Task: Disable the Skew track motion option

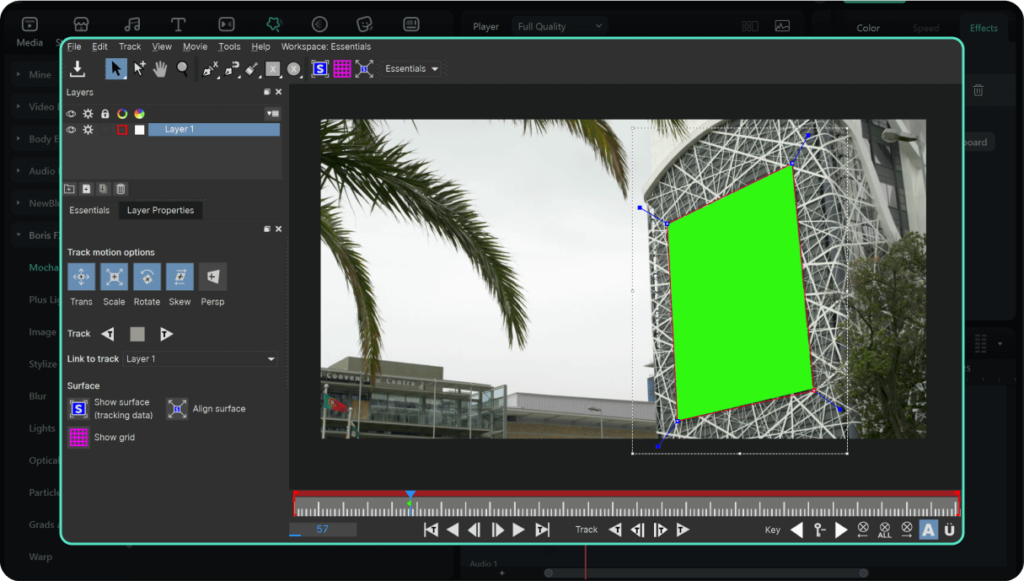Action: (x=180, y=277)
